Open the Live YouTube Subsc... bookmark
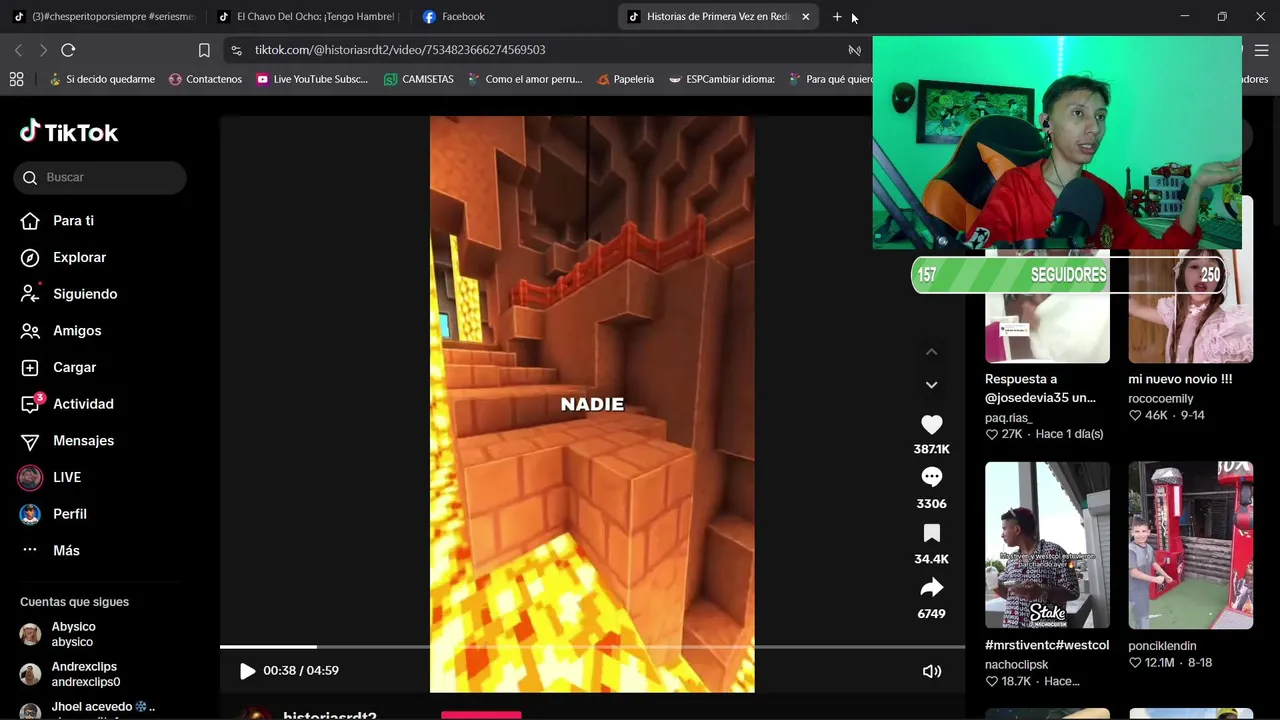The height and width of the screenshot is (720, 1280). (x=312, y=79)
